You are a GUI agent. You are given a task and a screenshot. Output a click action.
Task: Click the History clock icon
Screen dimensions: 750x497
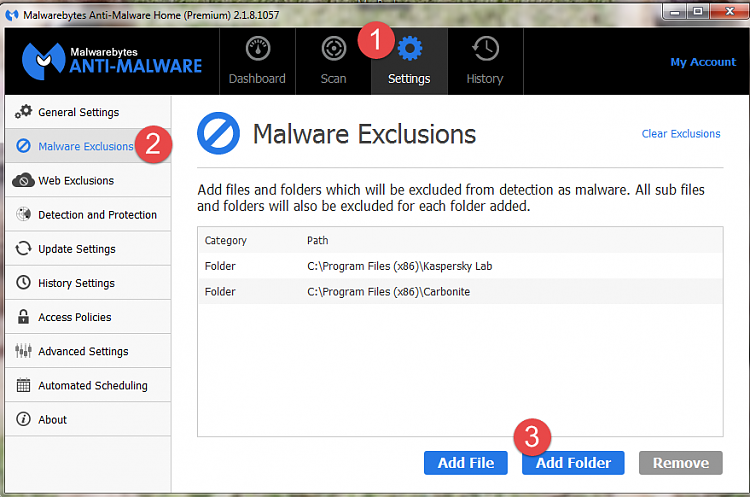point(485,48)
